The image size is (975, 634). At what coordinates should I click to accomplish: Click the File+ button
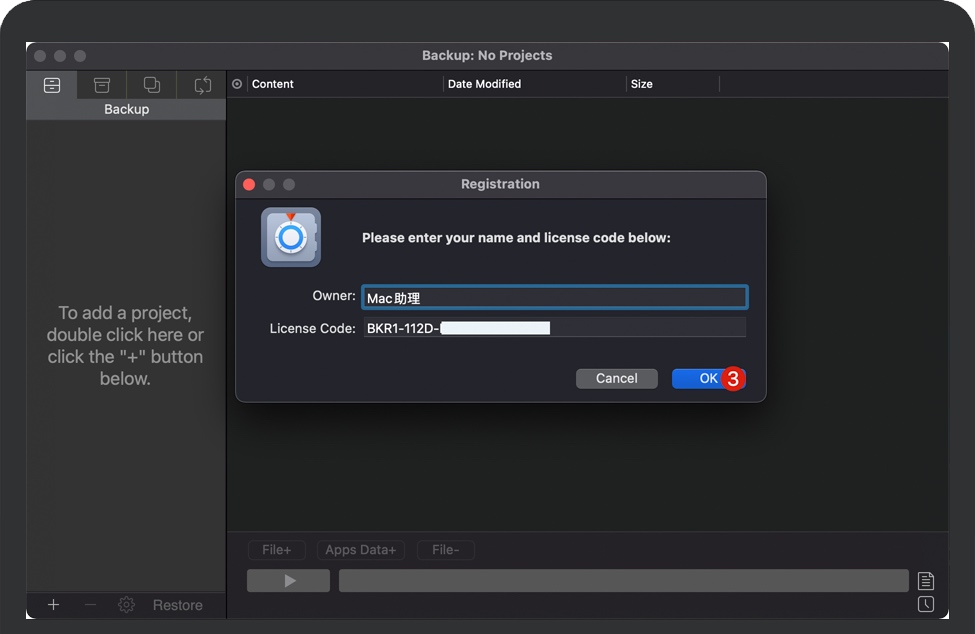[x=277, y=549]
